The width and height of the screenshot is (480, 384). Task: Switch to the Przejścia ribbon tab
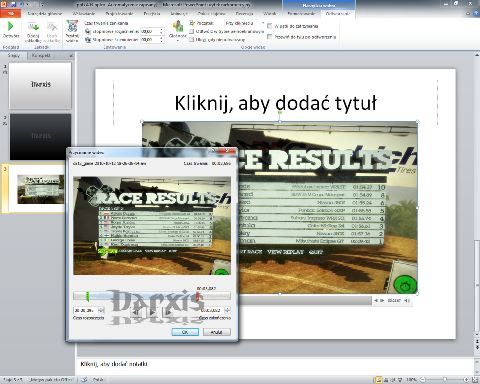point(152,13)
